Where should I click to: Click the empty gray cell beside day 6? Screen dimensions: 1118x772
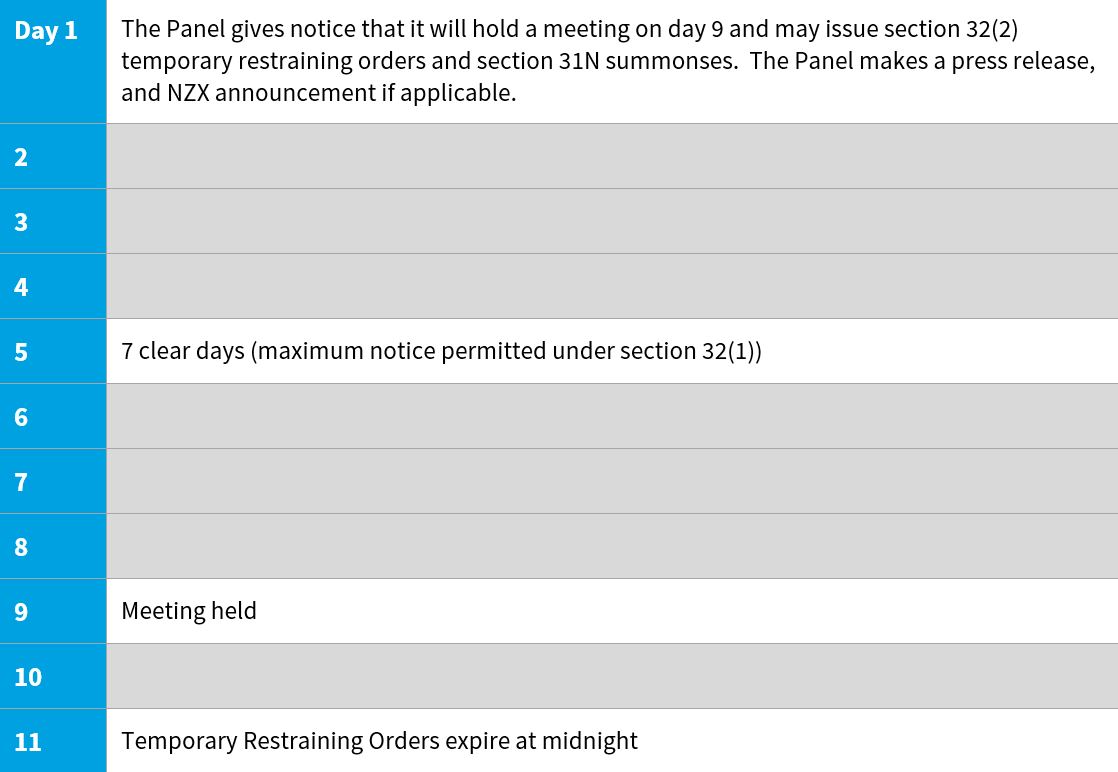pyautogui.click(x=611, y=417)
